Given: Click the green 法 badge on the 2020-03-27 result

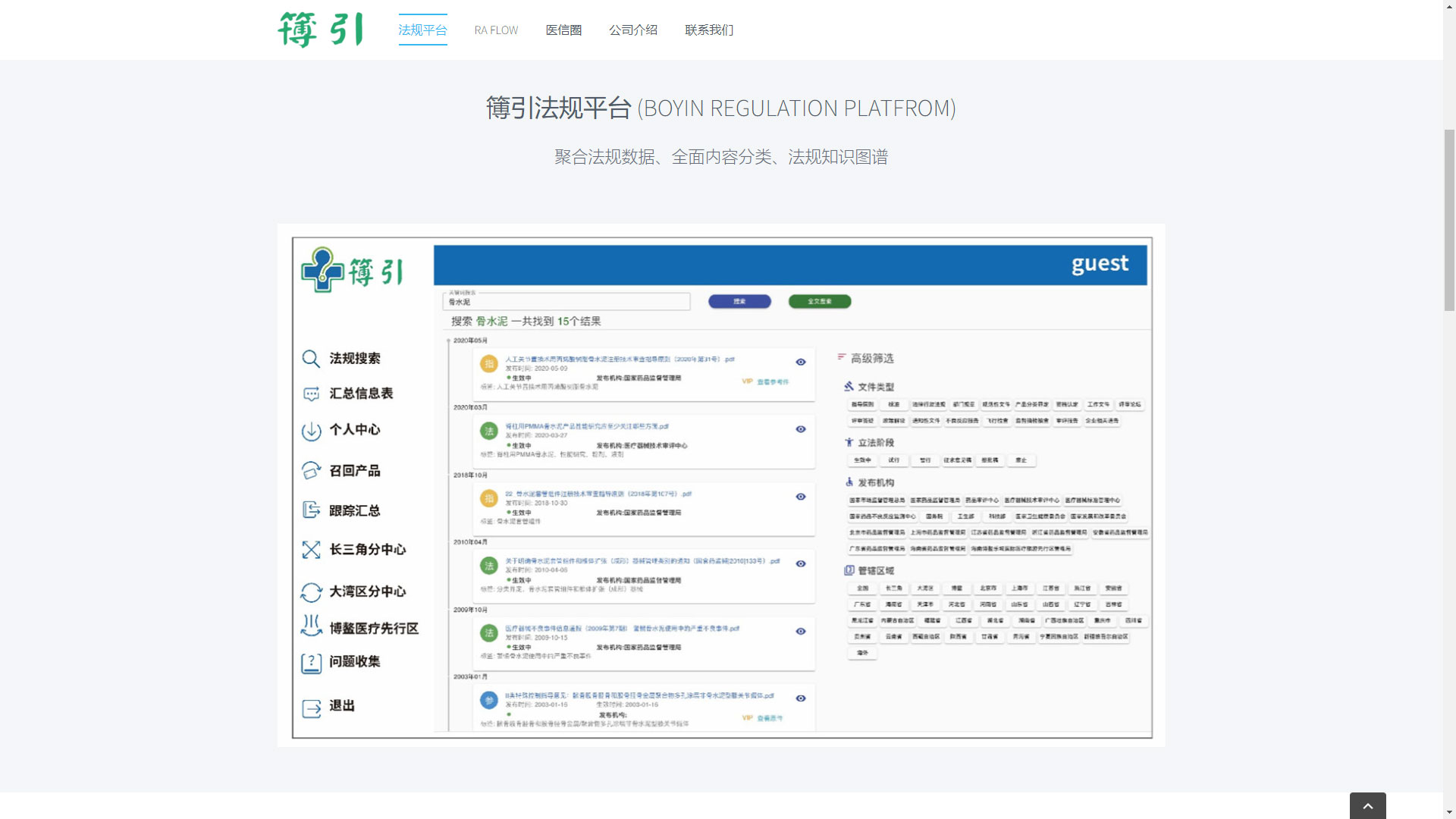Looking at the screenshot, I should coord(489,431).
